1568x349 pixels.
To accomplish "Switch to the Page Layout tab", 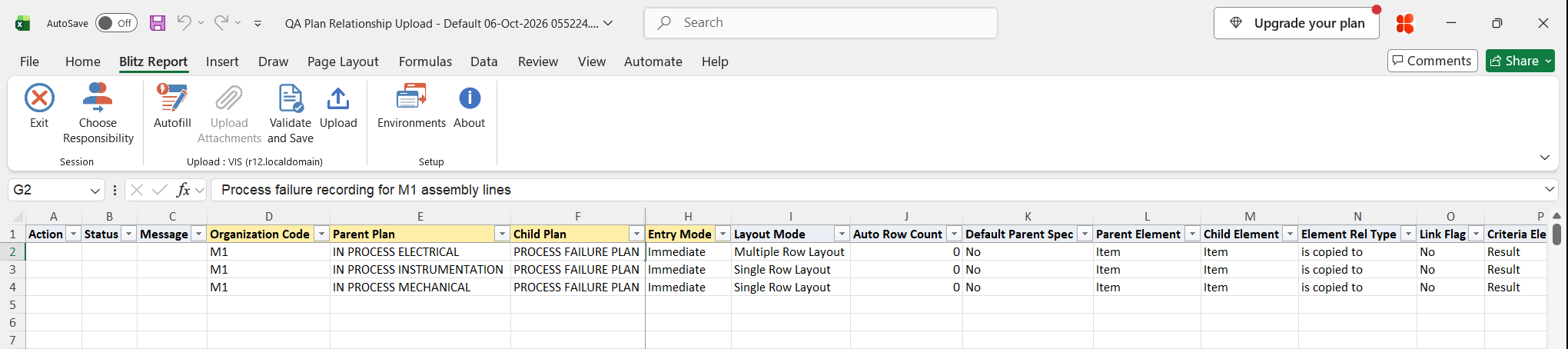I will coord(343,61).
